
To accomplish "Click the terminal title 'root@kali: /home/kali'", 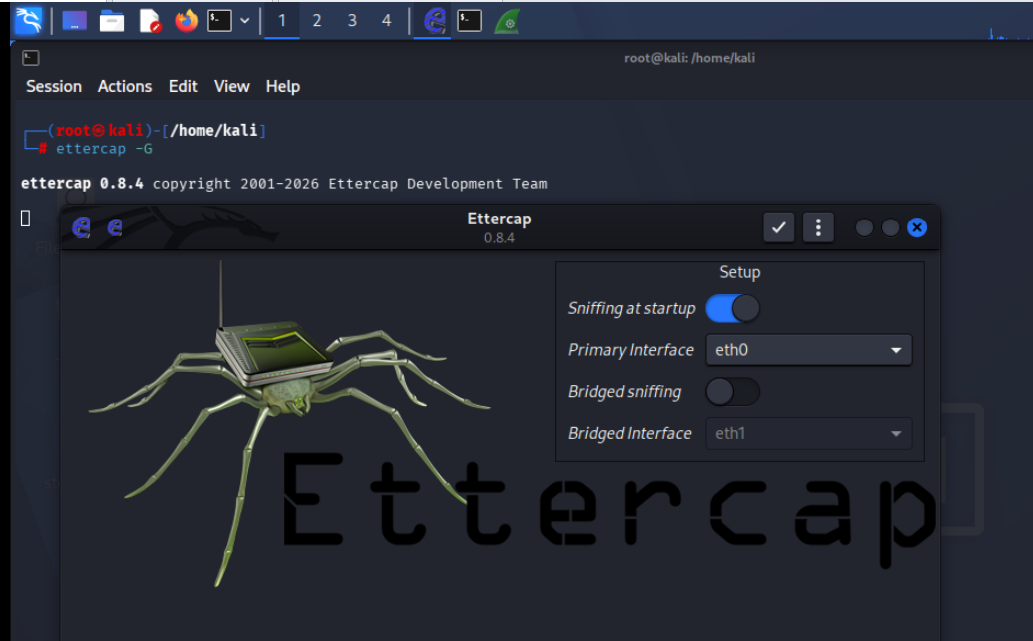I will 689,58.
